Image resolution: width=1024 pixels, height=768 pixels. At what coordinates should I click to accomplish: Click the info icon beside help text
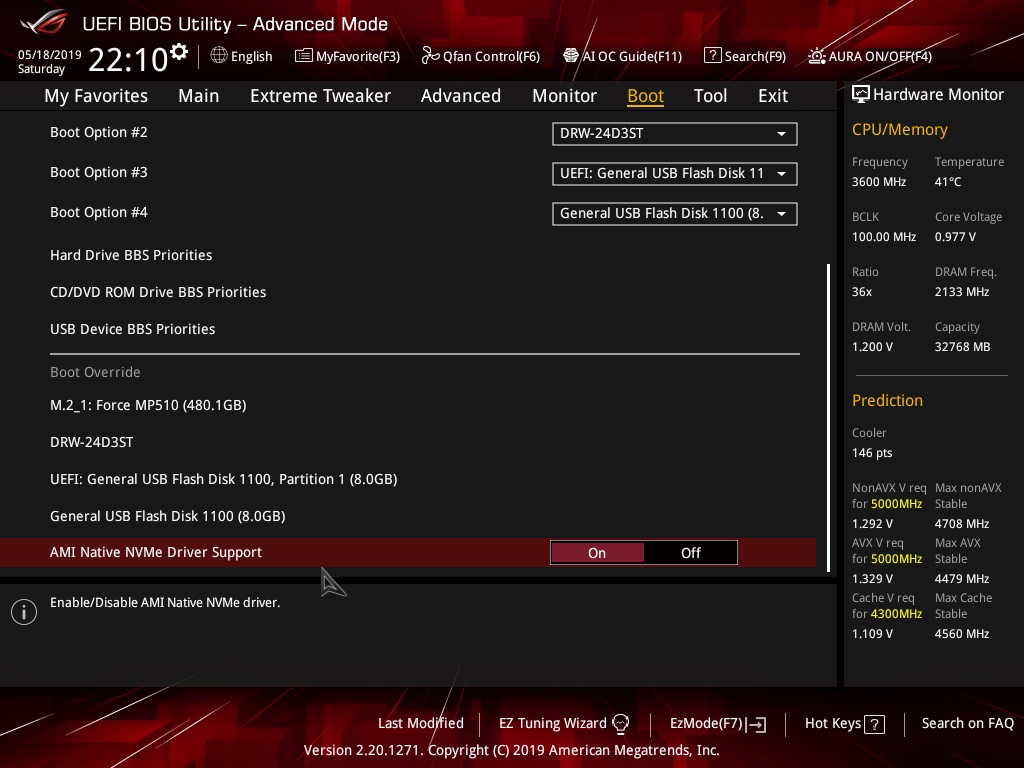[24, 612]
